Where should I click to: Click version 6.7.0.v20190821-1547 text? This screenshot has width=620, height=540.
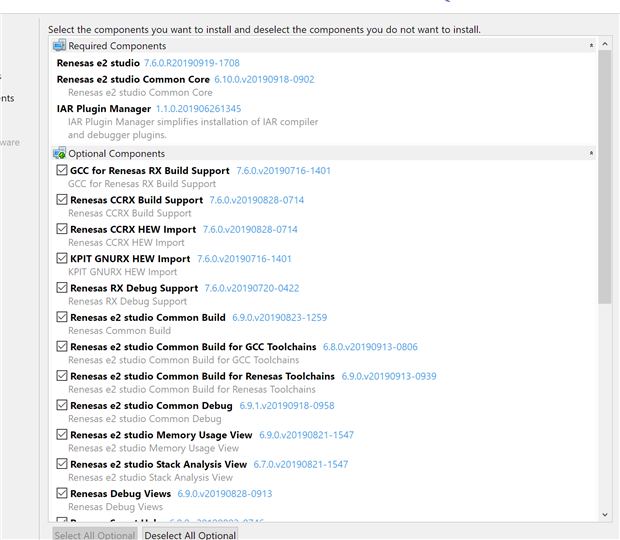point(301,464)
